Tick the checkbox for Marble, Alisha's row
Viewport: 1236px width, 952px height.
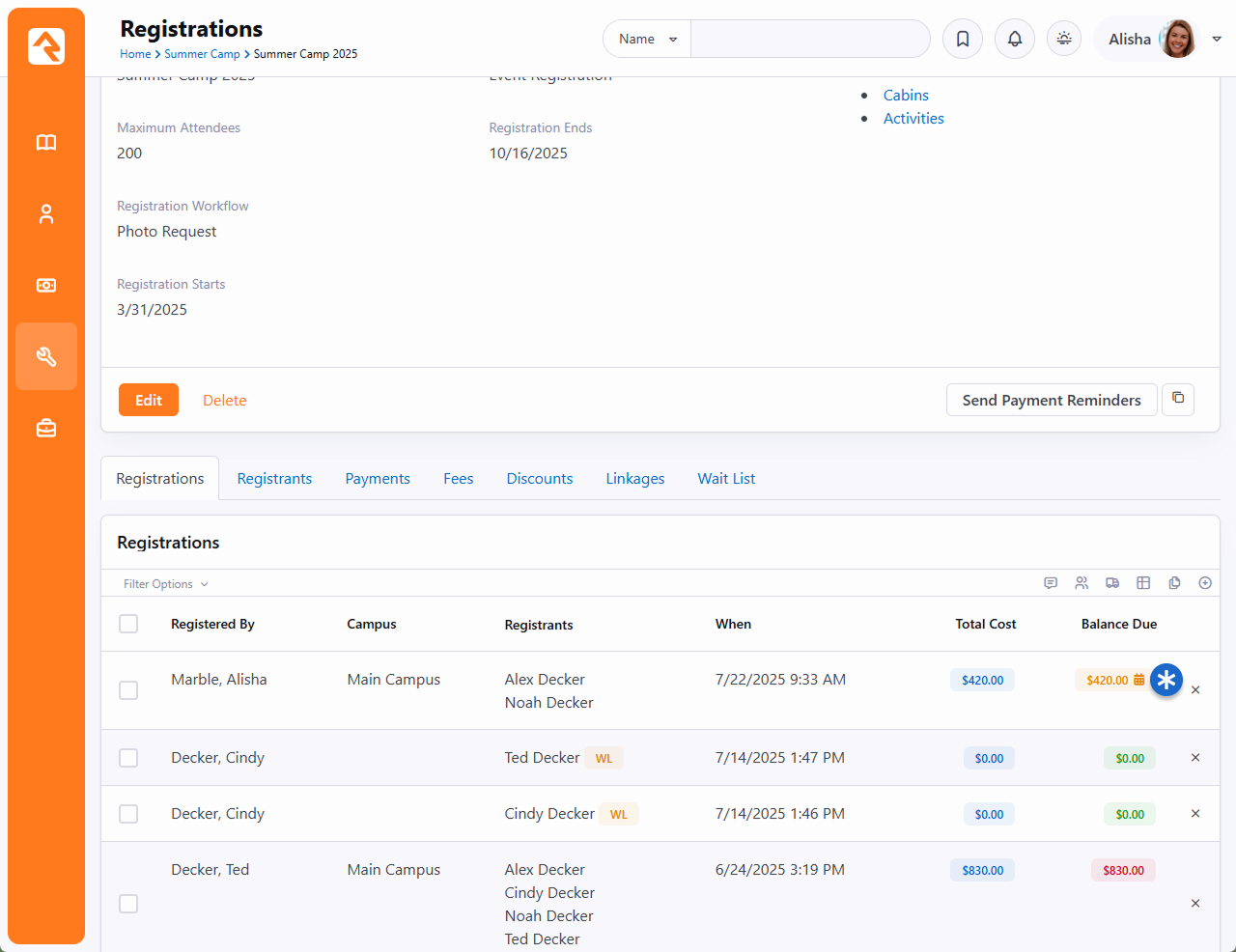click(128, 690)
